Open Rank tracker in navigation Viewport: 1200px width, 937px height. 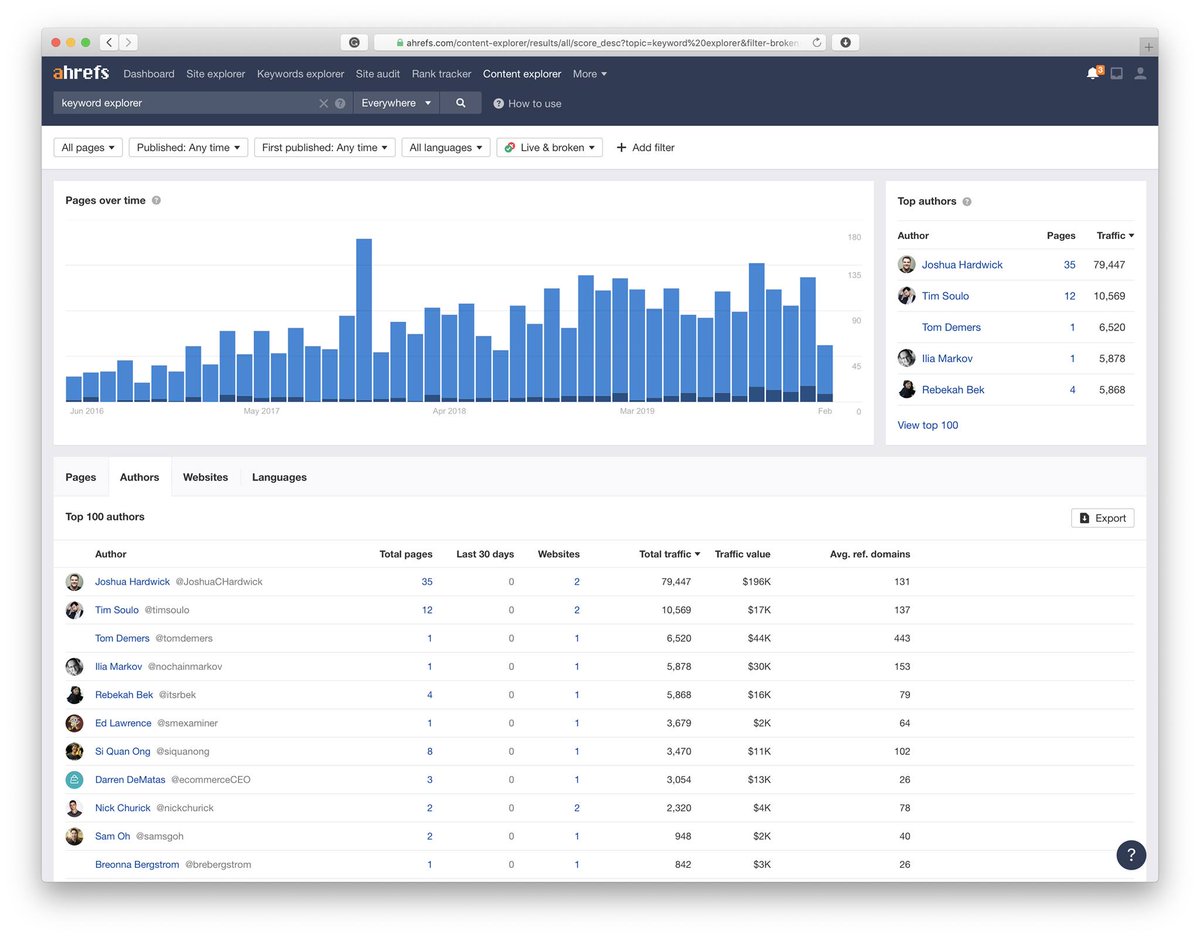point(441,74)
